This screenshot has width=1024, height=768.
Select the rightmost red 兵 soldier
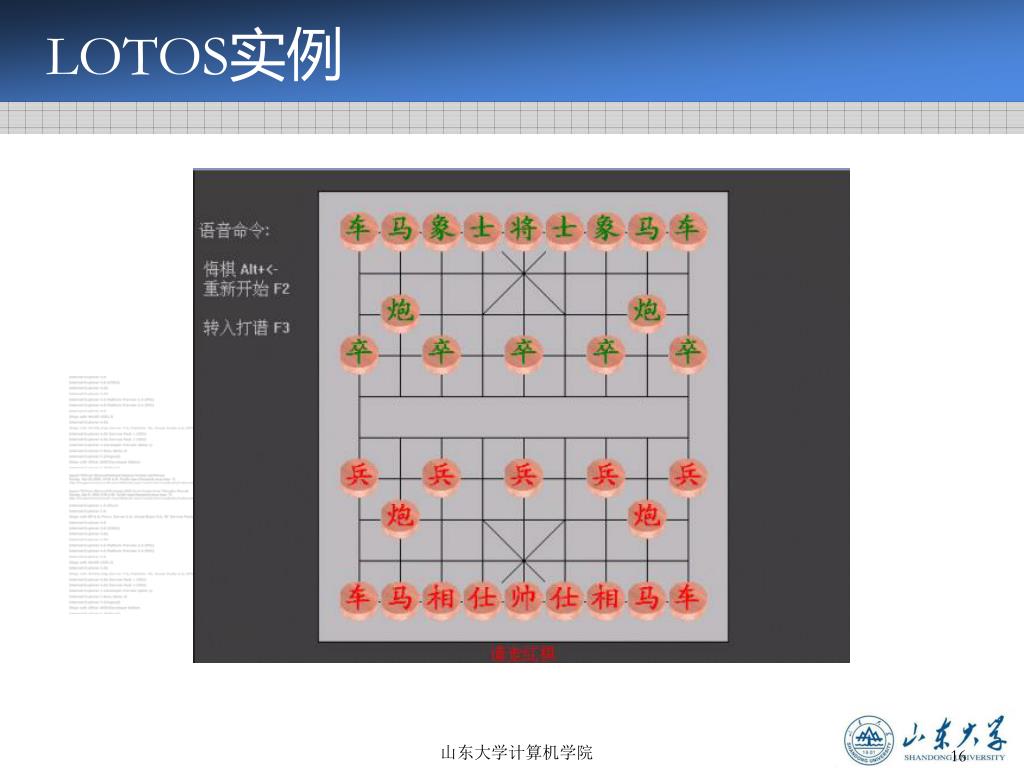coord(688,477)
